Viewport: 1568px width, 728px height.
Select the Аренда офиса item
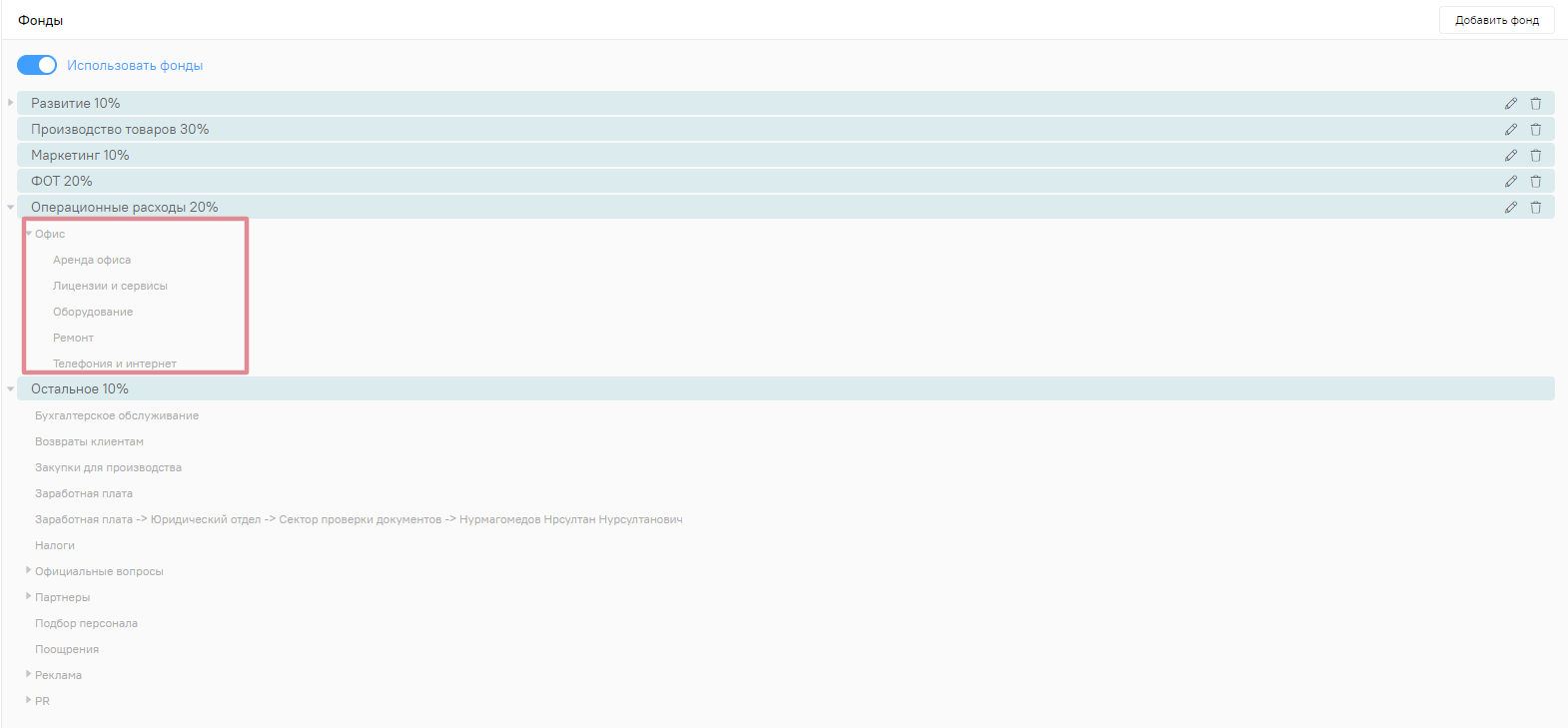pos(92,260)
